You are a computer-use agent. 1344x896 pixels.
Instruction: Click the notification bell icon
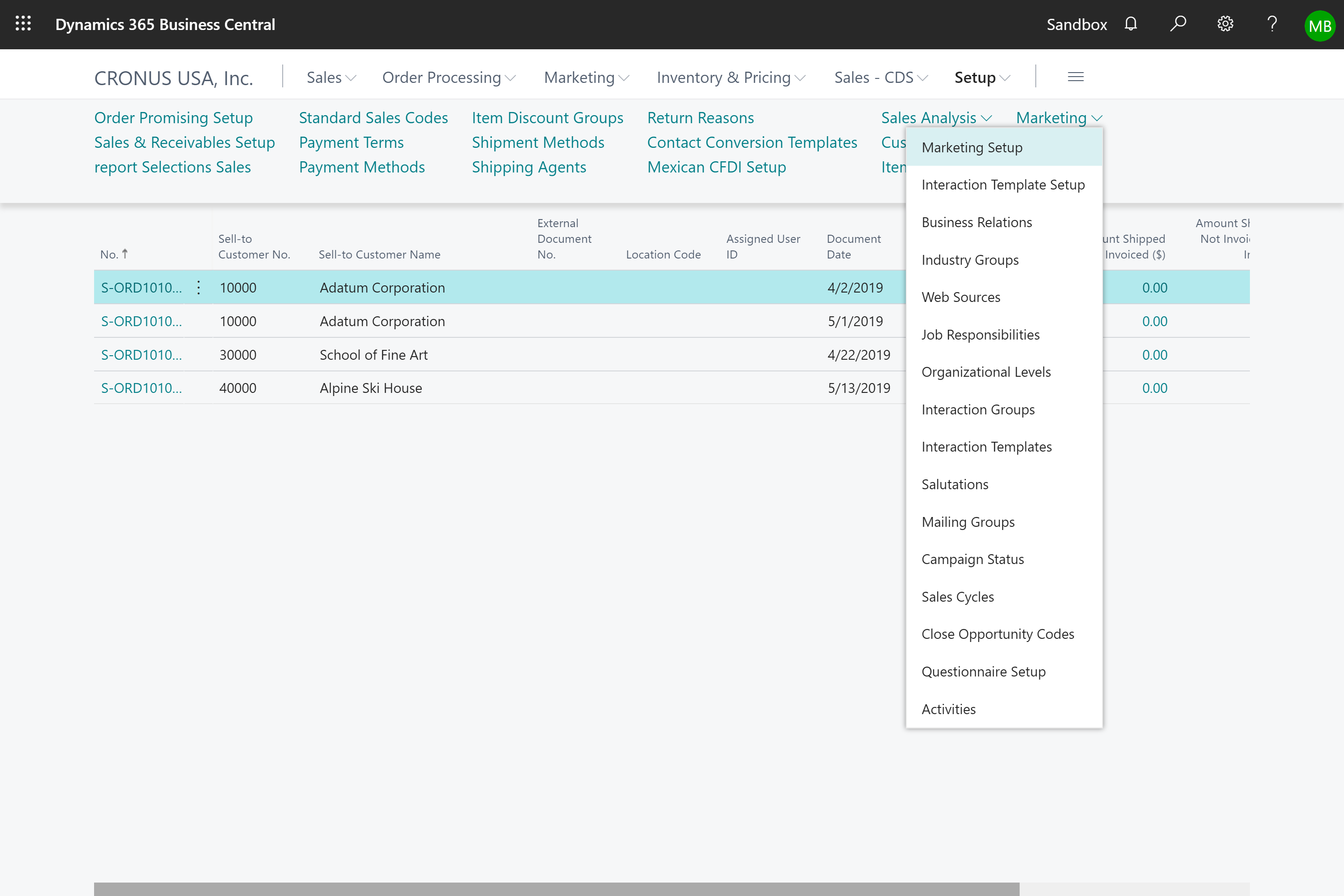coord(1131,24)
